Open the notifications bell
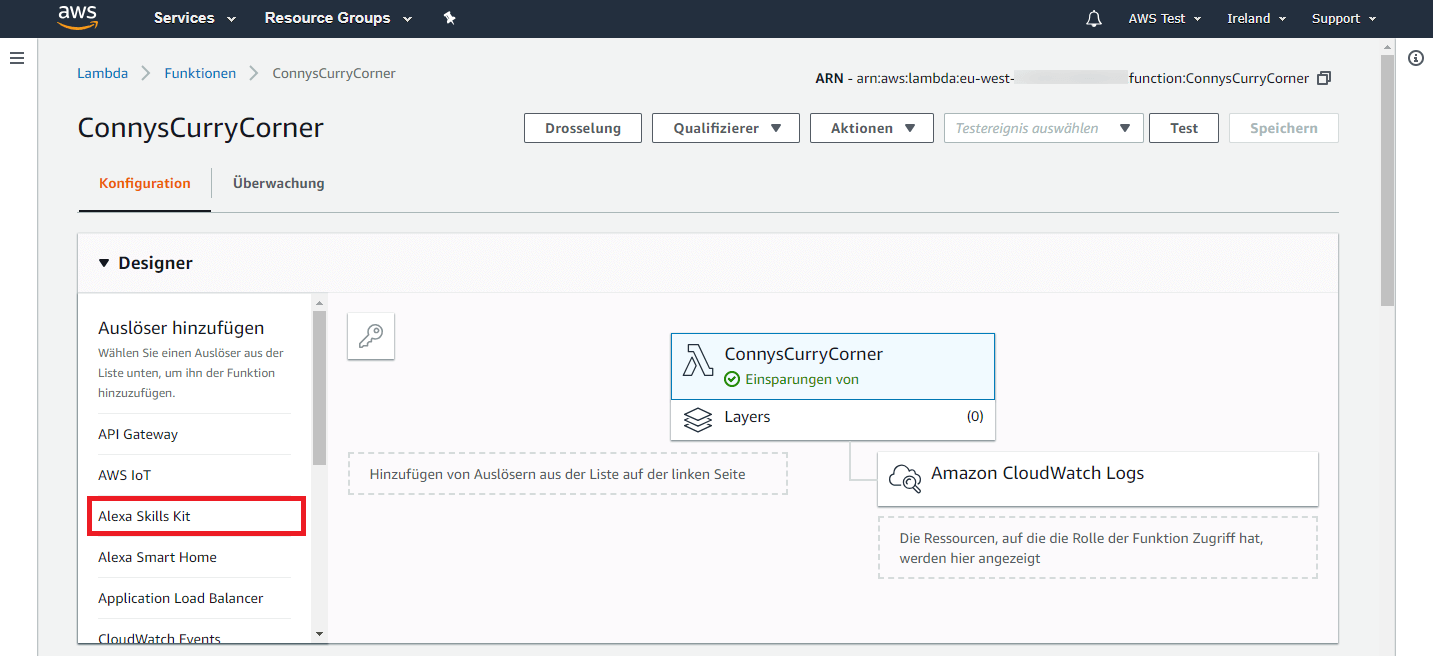Image resolution: width=1433 pixels, height=656 pixels. pyautogui.click(x=1094, y=18)
